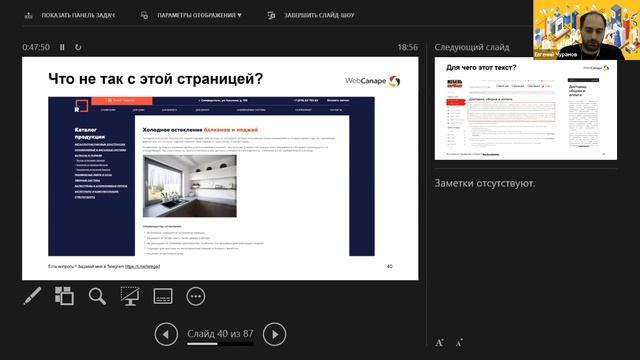
Task: Click the slide title Что не так с этой страницей?
Action: [x=156, y=78]
